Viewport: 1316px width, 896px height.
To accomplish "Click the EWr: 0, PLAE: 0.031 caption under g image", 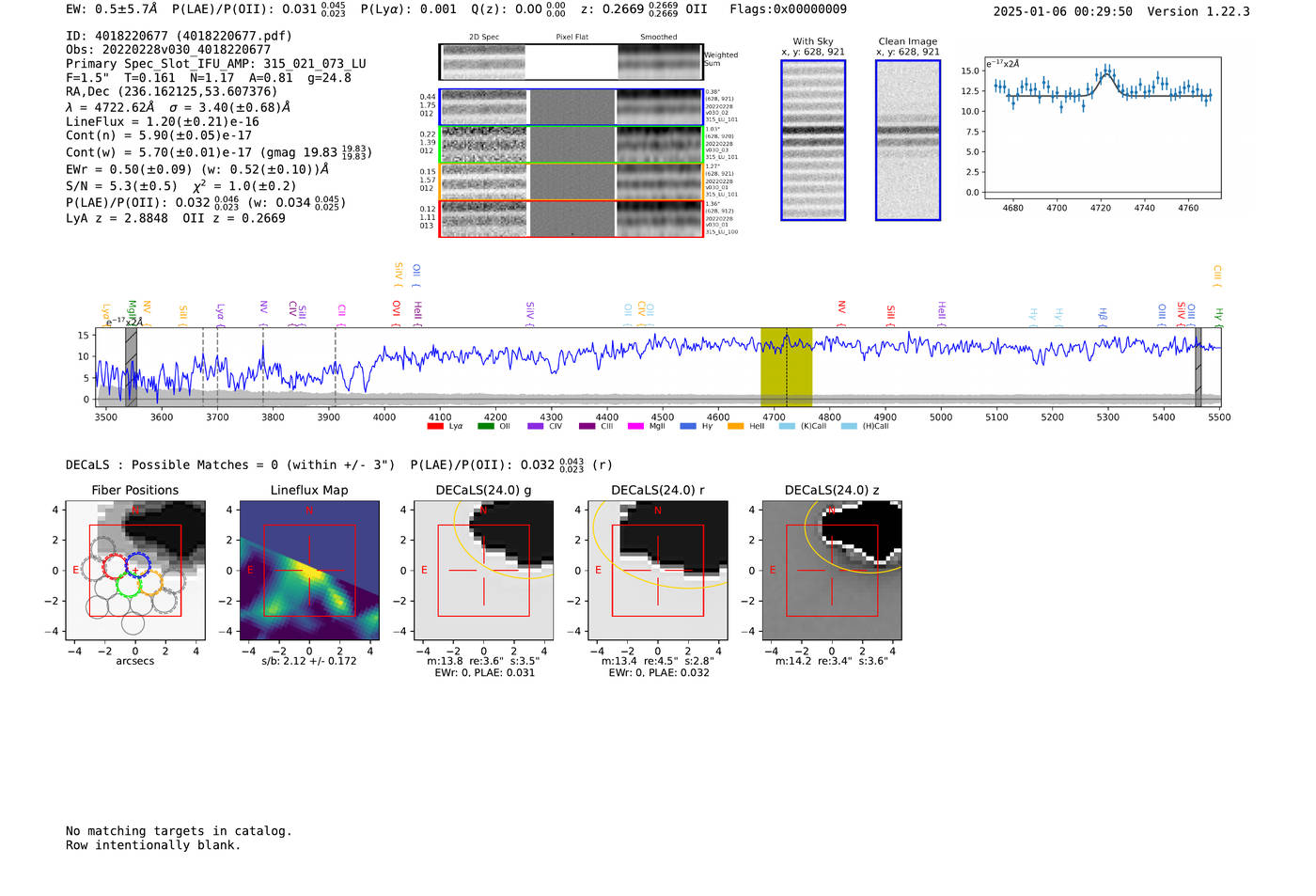I will pyautogui.click(x=484, y=673).
